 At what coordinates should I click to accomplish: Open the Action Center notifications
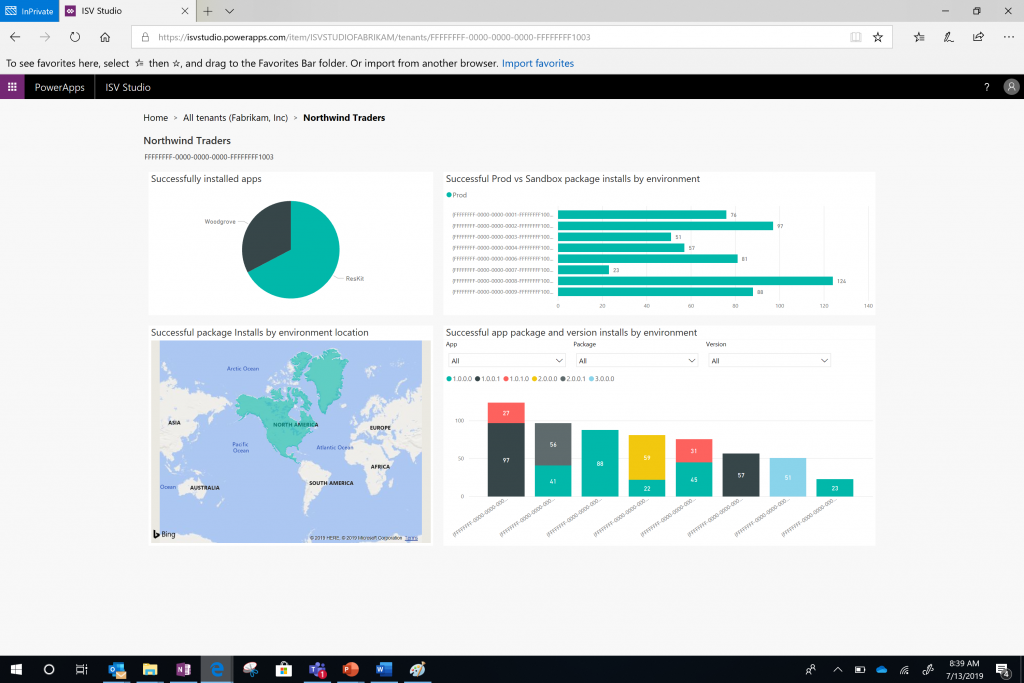[1003, 669]
